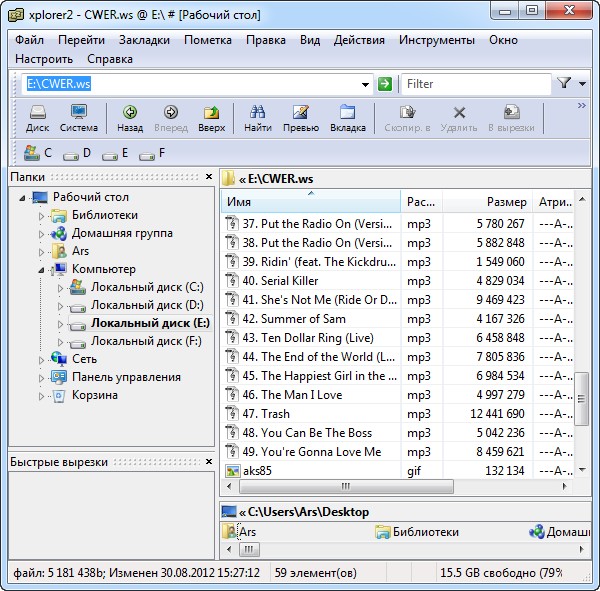Screen dimensions: 600x591
Task: Select the Ars folder in tree
Action: point(80,251)
